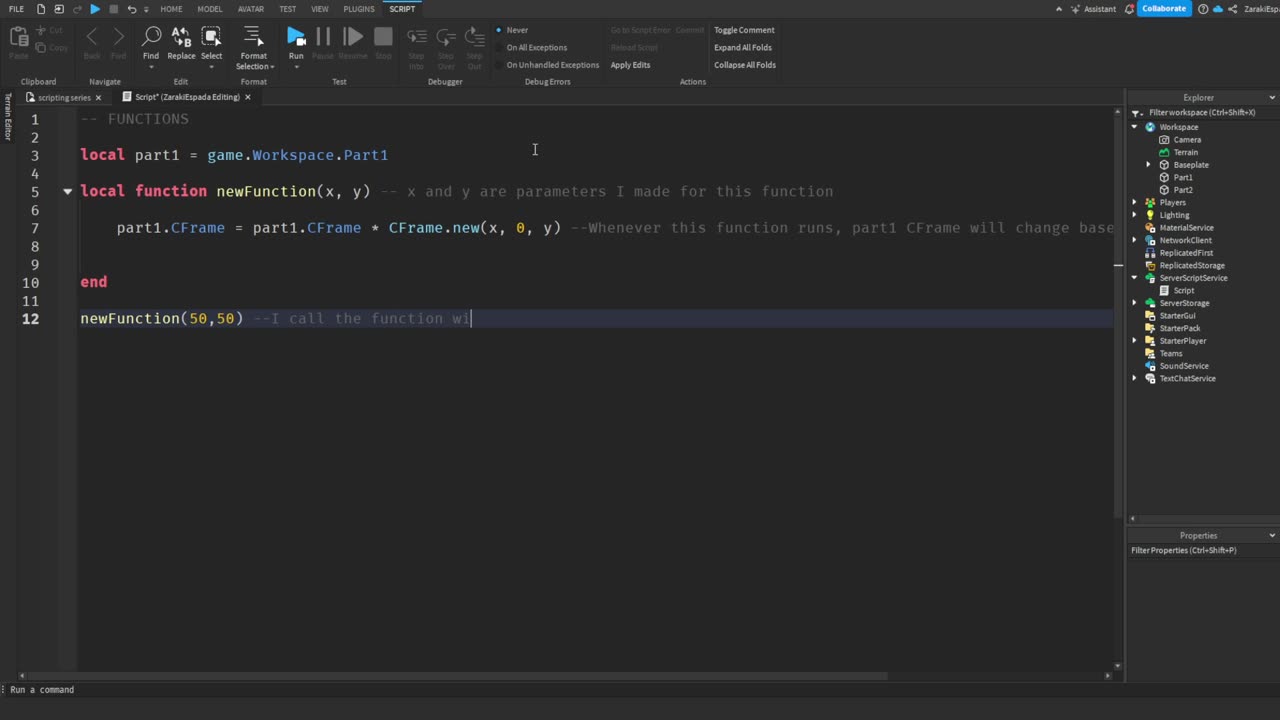The width and height of the screenshot is (1280, 720).
Task: Click Expand All Folds
Action: pyautogui.click(x=743, y=47)
